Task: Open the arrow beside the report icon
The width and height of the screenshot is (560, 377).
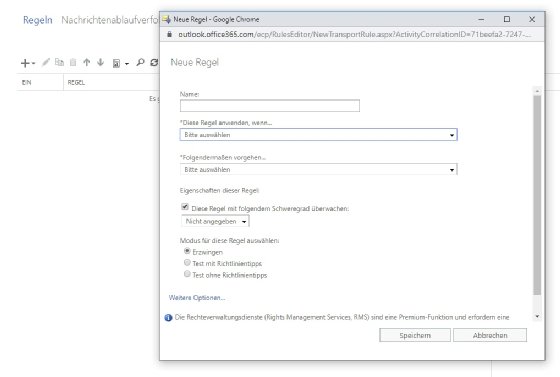Action: pyautogui.click(x=127, y=64)
